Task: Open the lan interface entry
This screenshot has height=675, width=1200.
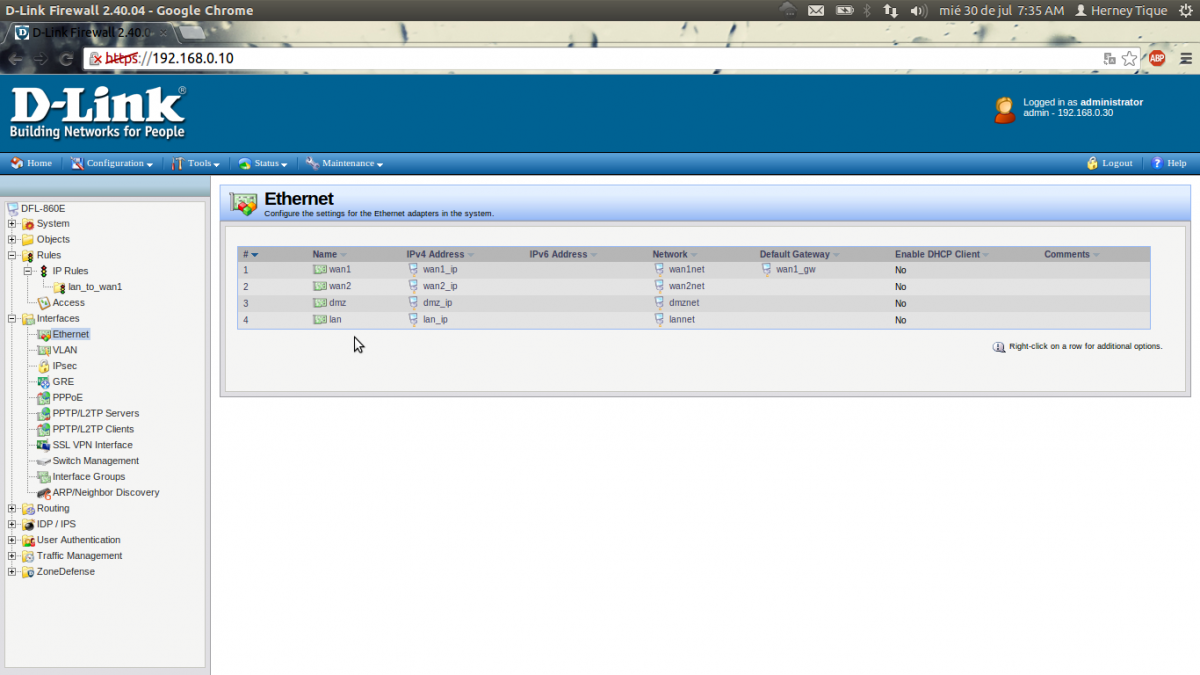Action: [x=335, y=320]
